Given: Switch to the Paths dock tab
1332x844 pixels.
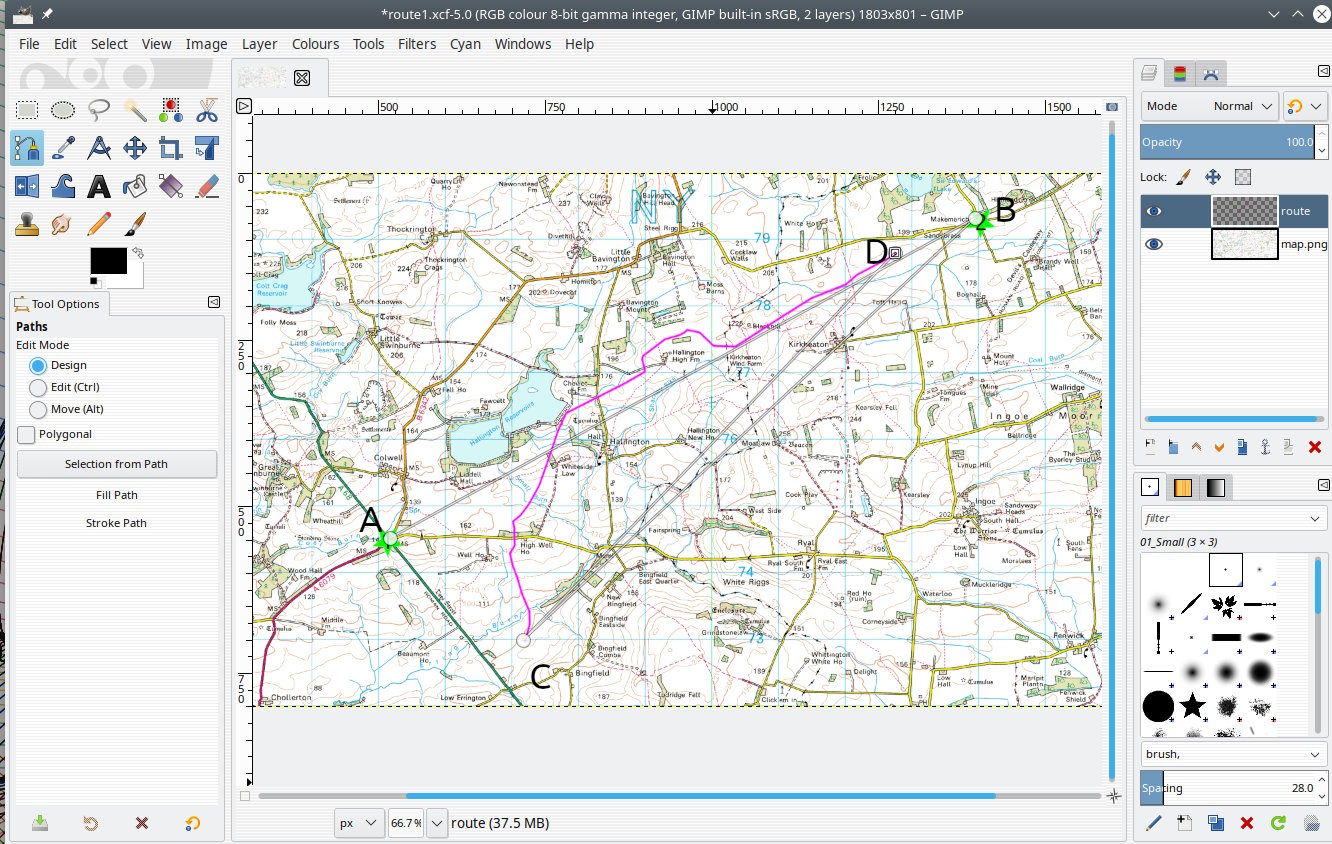Looking at the screenshot, I should (x=1211, y=73).
